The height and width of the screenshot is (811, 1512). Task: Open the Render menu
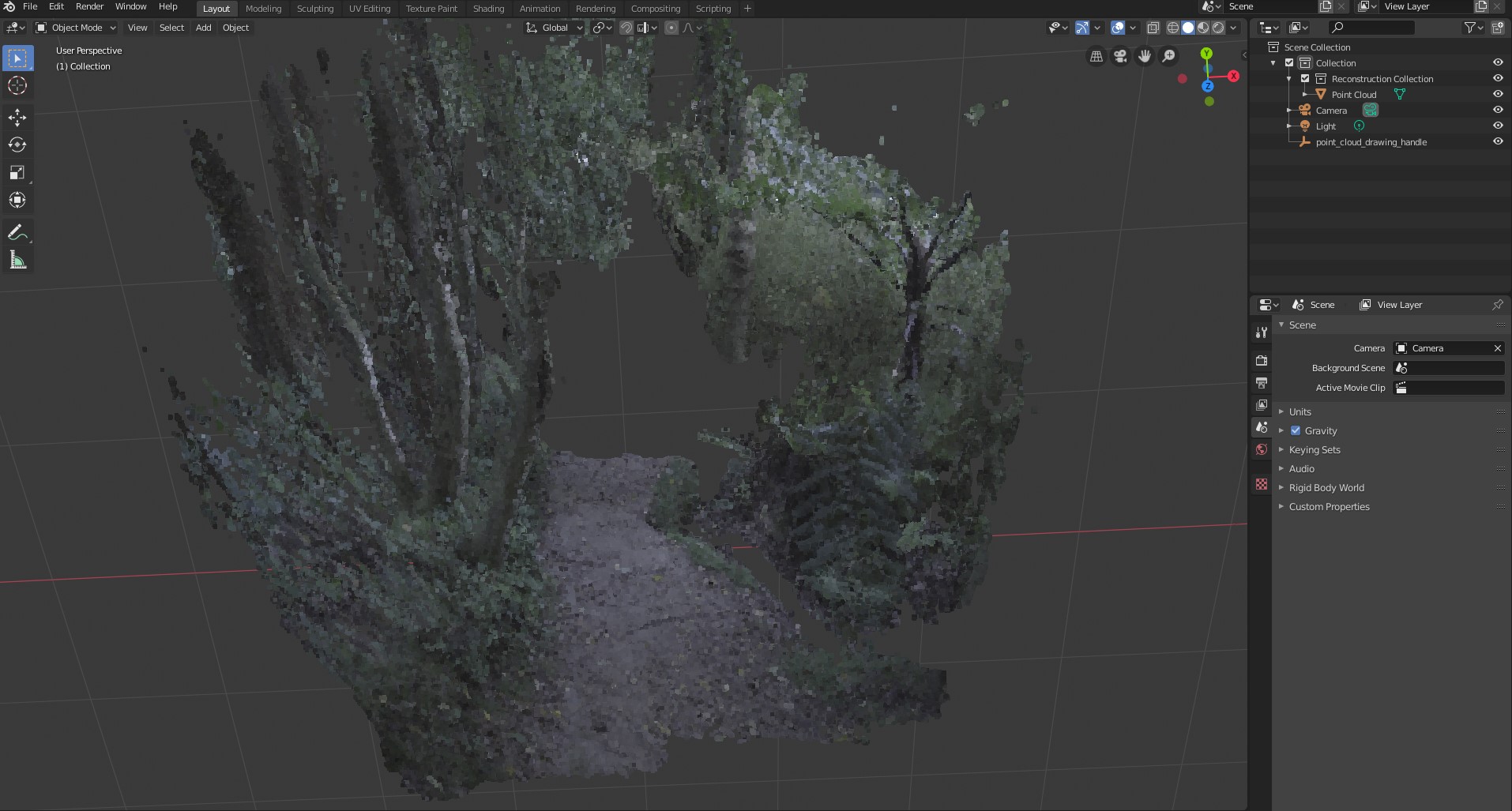coord(88,6)
